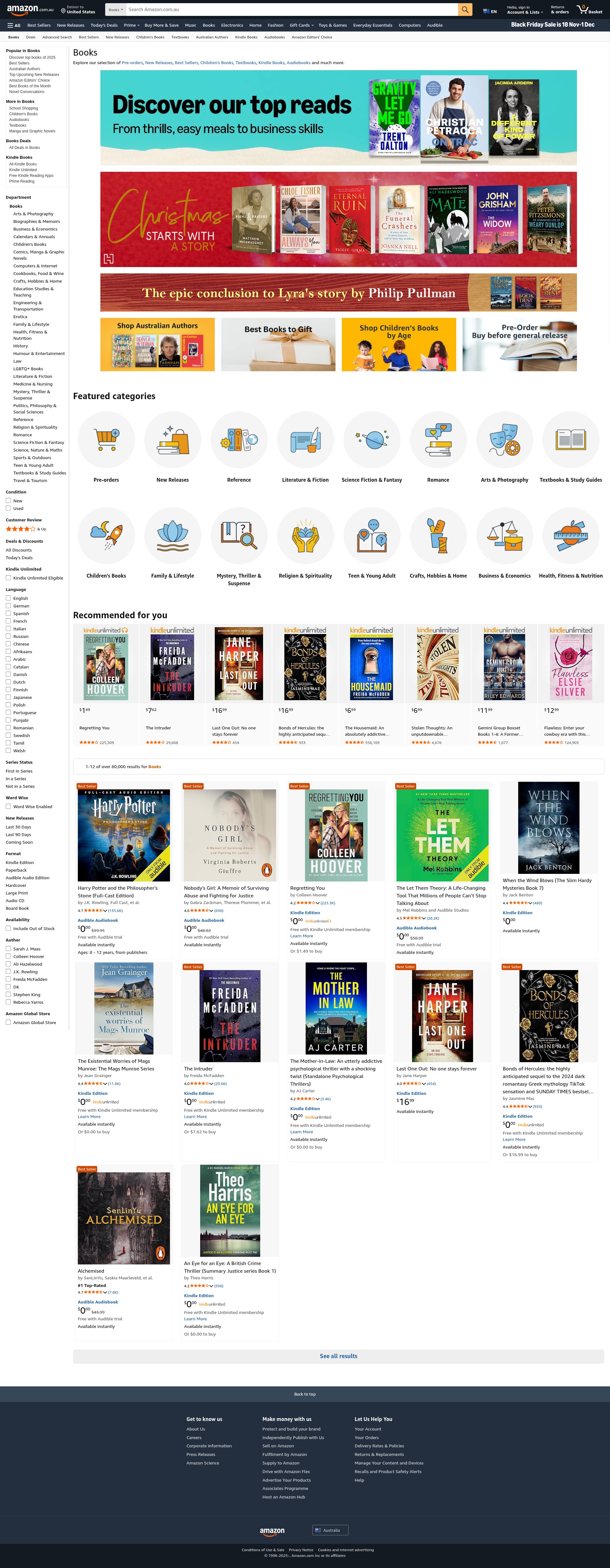
Task: Select the Family & Lifestyle lotus icon
Action: tap(173, 536)
